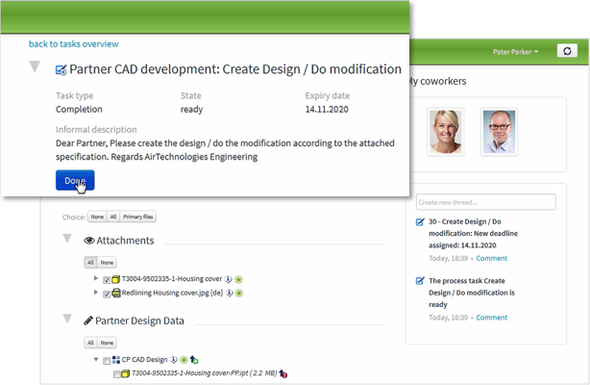Click the task edit icon beside Partner CAD development title
The image size is (590, 385).
(x=61, y=70)
